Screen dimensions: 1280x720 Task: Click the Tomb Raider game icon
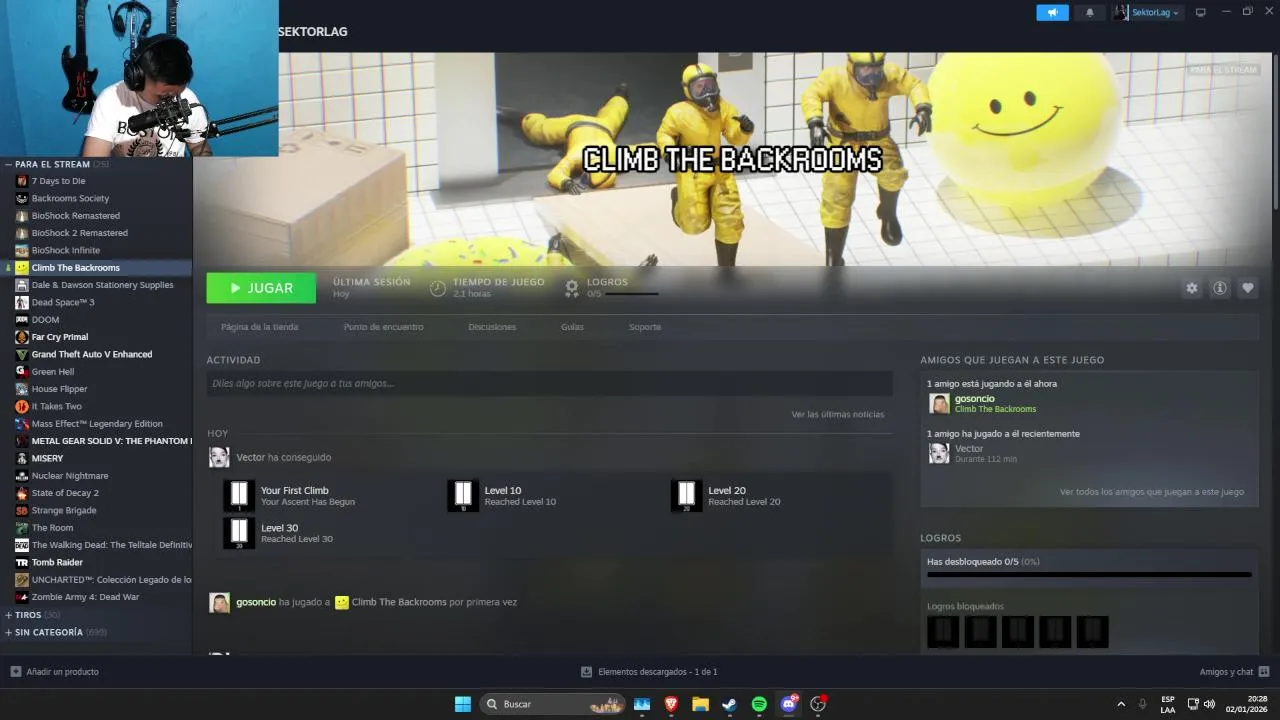coord(22,562)
